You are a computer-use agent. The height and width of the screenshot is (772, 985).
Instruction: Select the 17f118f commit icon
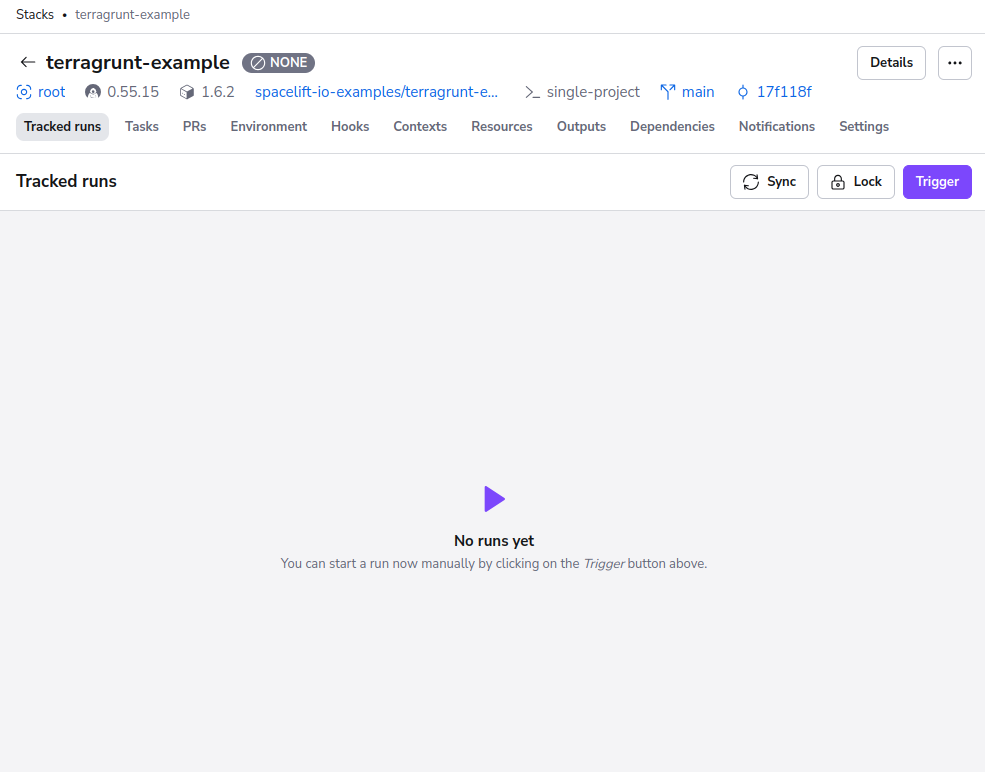742,91
